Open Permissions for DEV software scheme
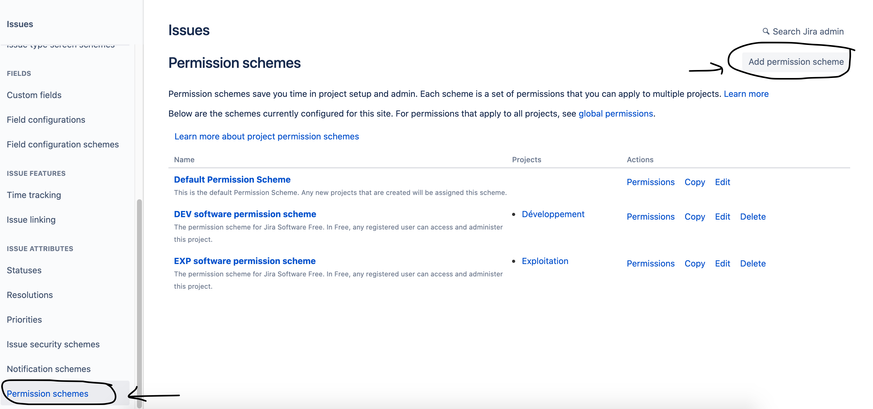 650,217
